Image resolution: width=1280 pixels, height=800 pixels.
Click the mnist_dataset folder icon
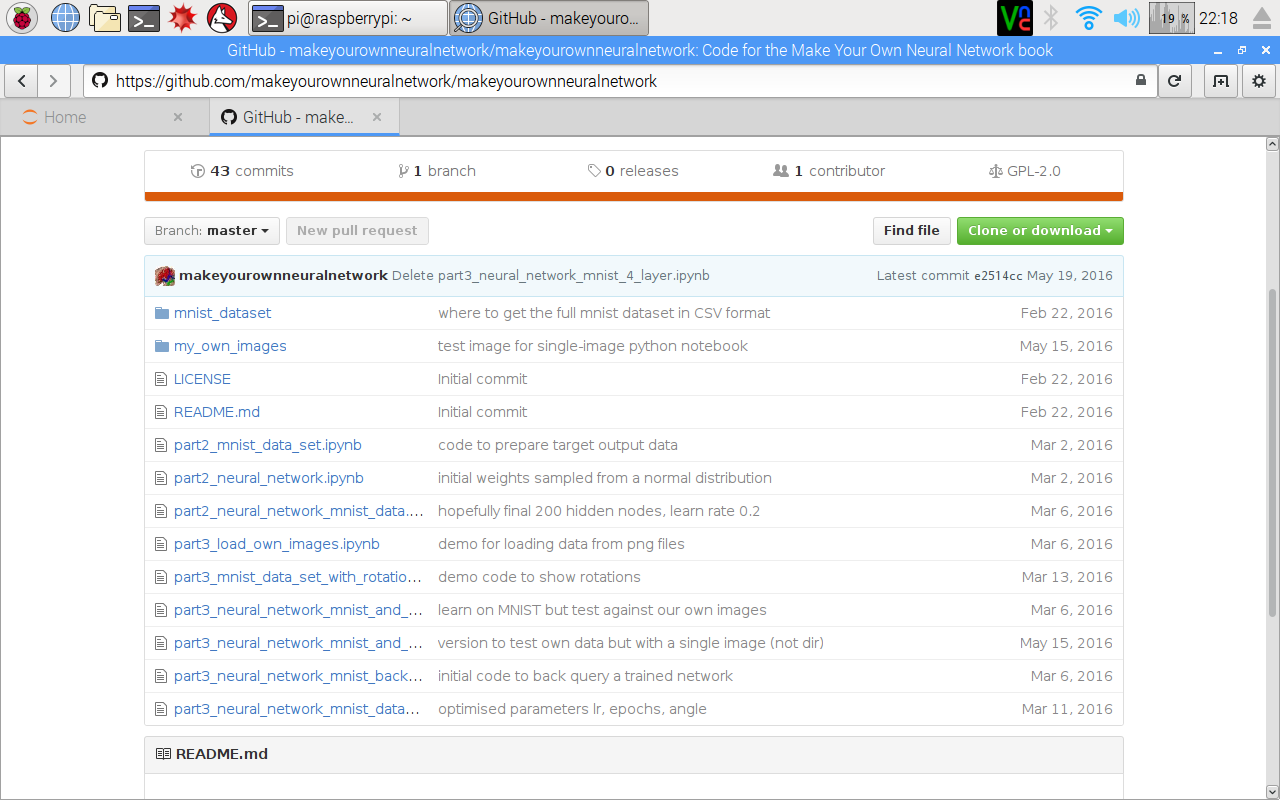[162, 313]
